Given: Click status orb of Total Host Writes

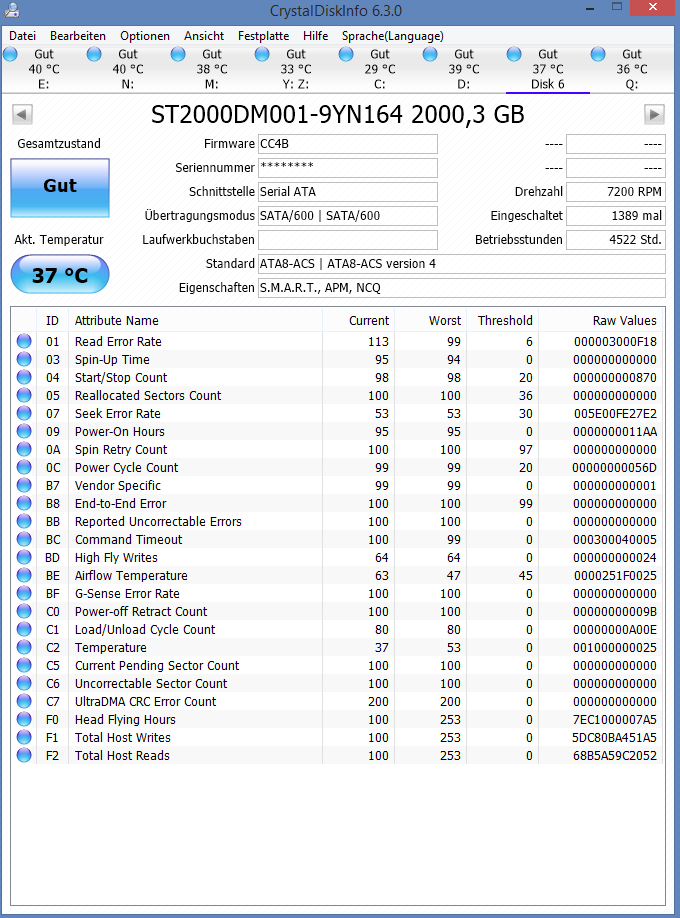Looking at the screenshot, I should (24, 738).
